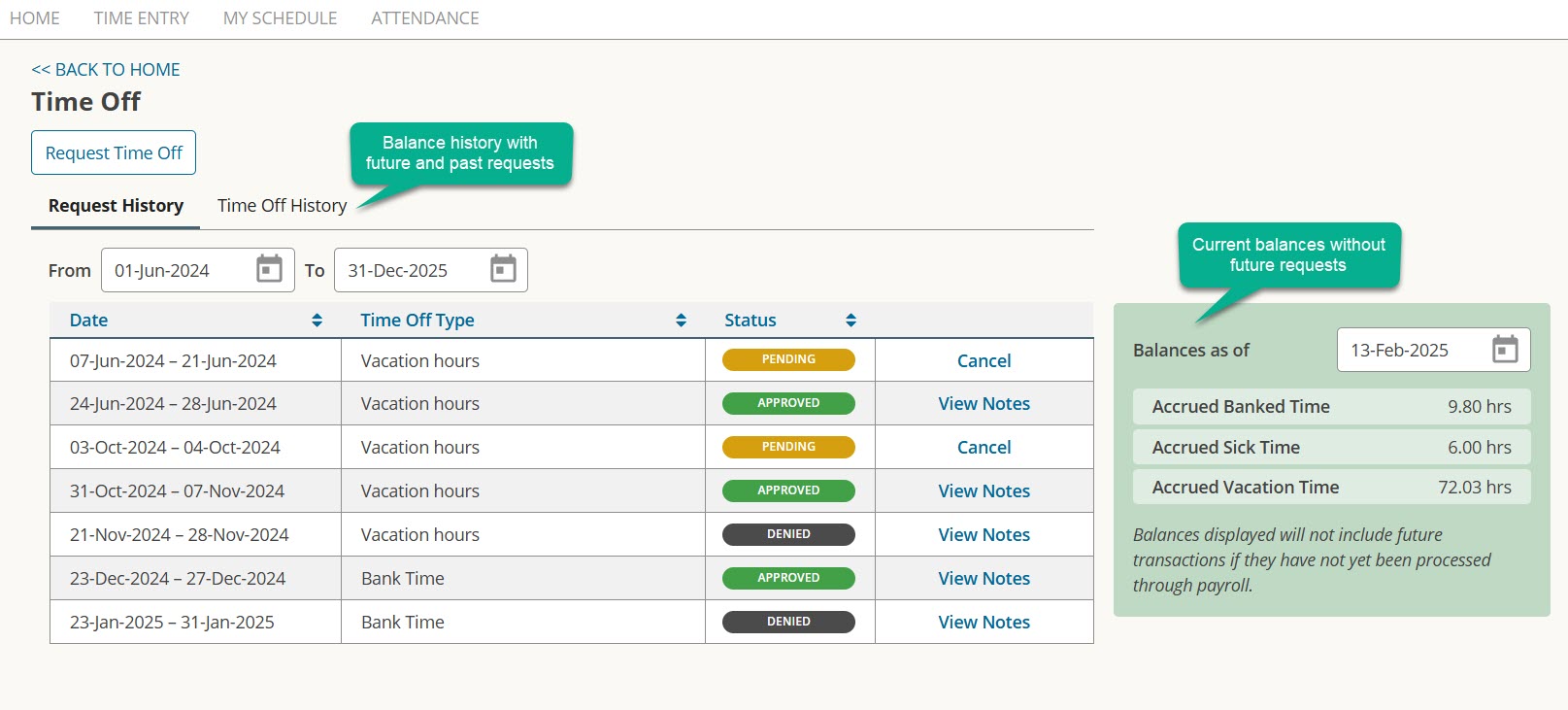Image resolution: width=1568 pixels, height=710 pixels.
Task: Sort the table by Date column arrows
Action: 317,320
